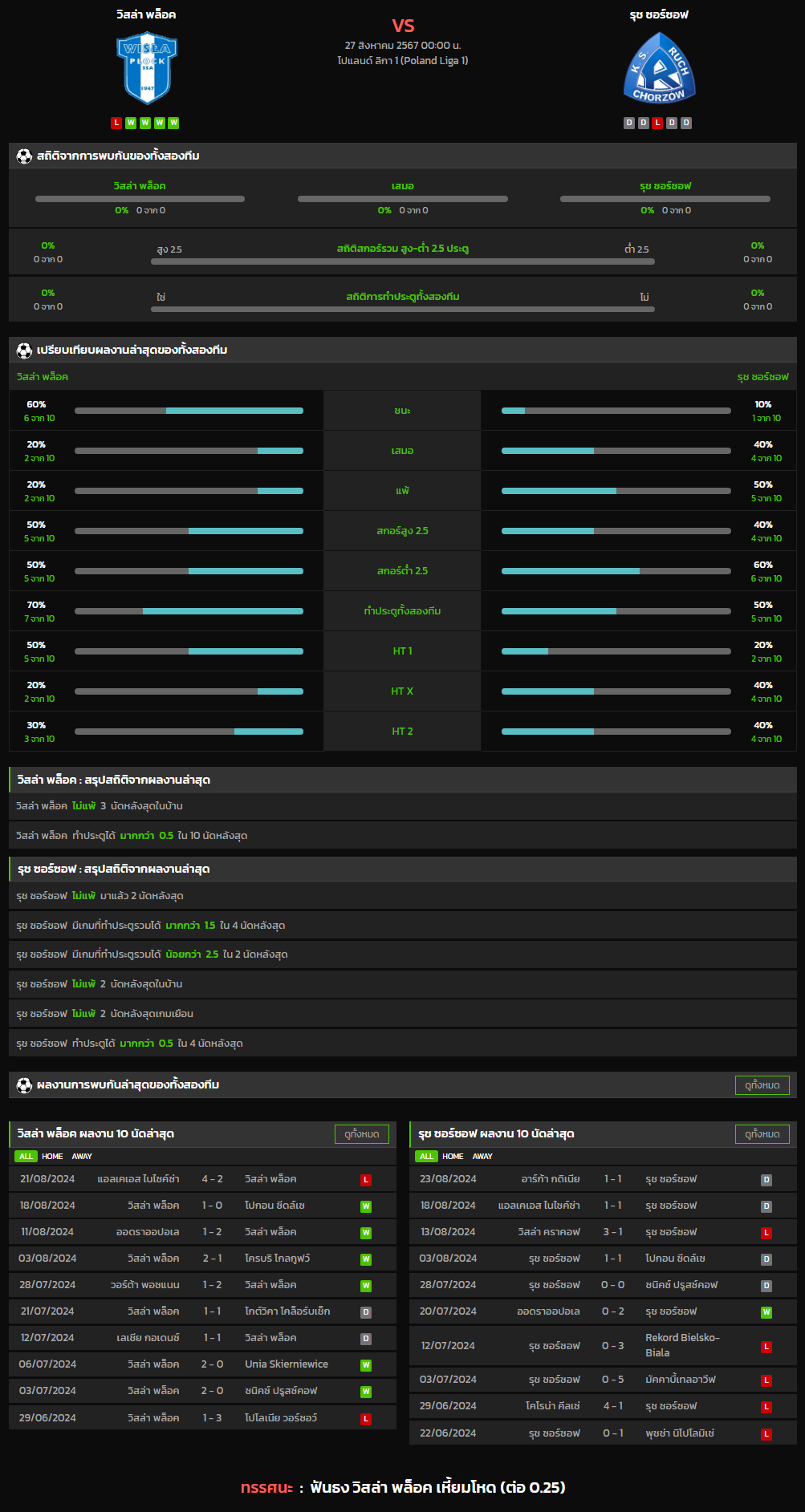Select AWAY filter in Ruch Chorzow last 10 matches
The height and width of the screenshot is (1512, 805).
[x=482, y=1156]
